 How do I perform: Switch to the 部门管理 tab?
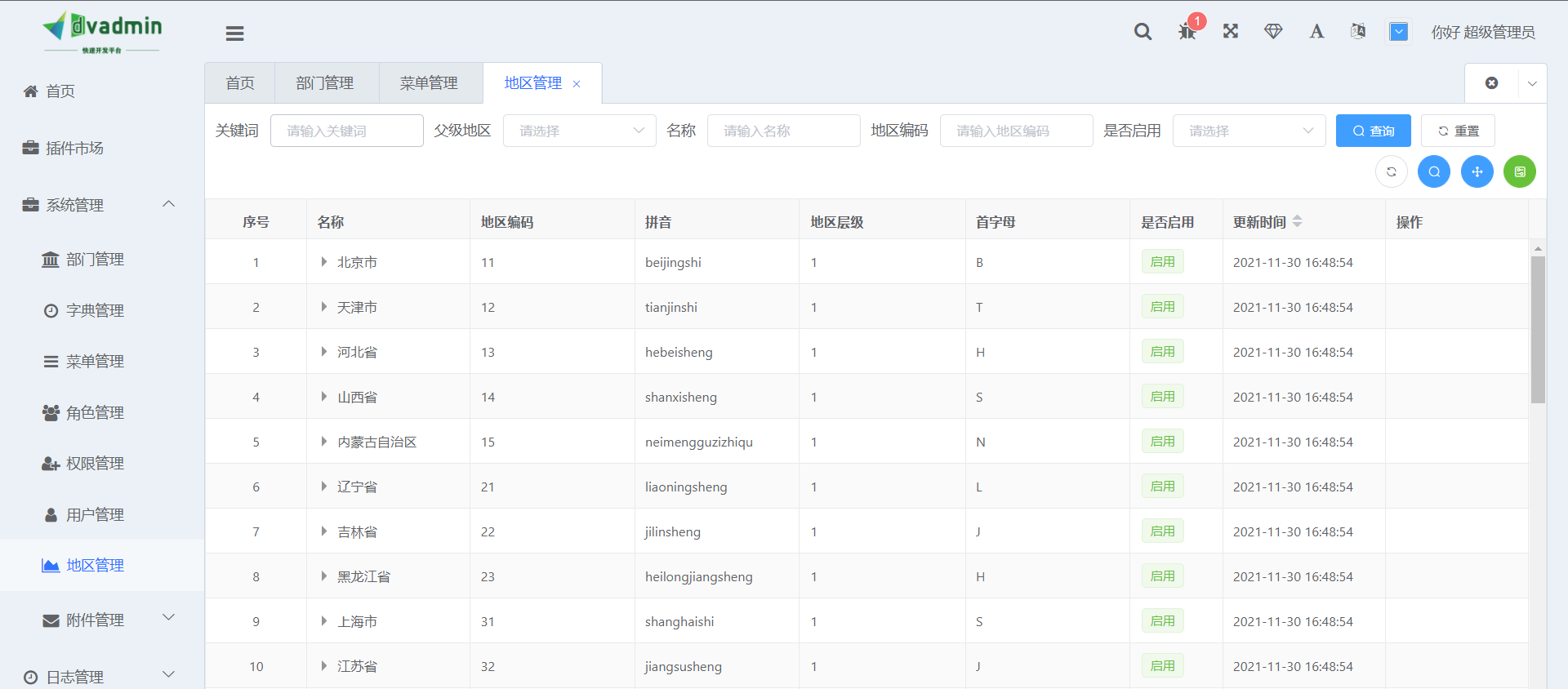pyautogui.click(x=325, y=83)
